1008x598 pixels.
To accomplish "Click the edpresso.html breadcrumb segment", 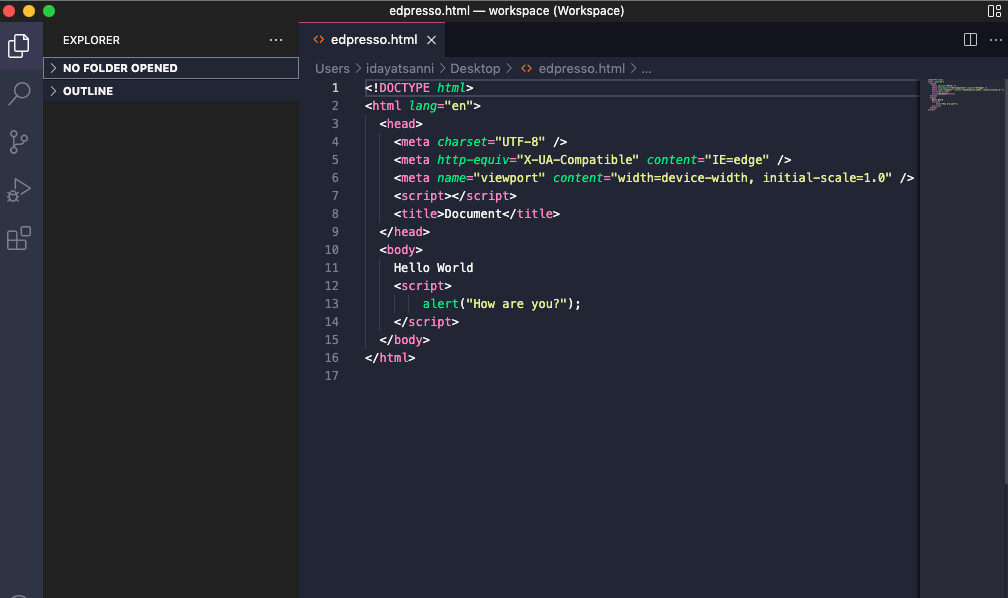I will (x=581, y=68).
